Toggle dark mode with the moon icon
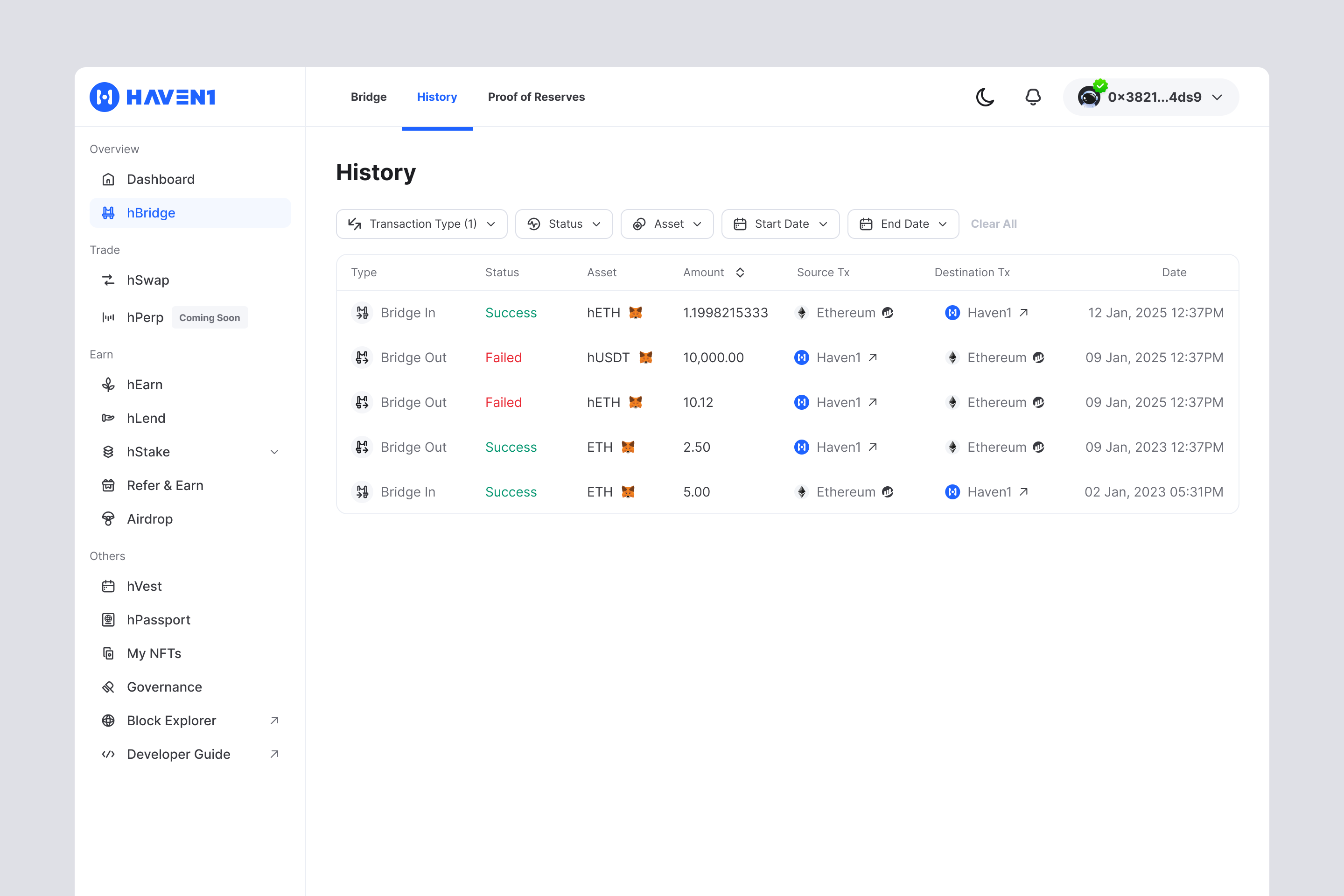1344x896 pixels. [x=985, y=97]
